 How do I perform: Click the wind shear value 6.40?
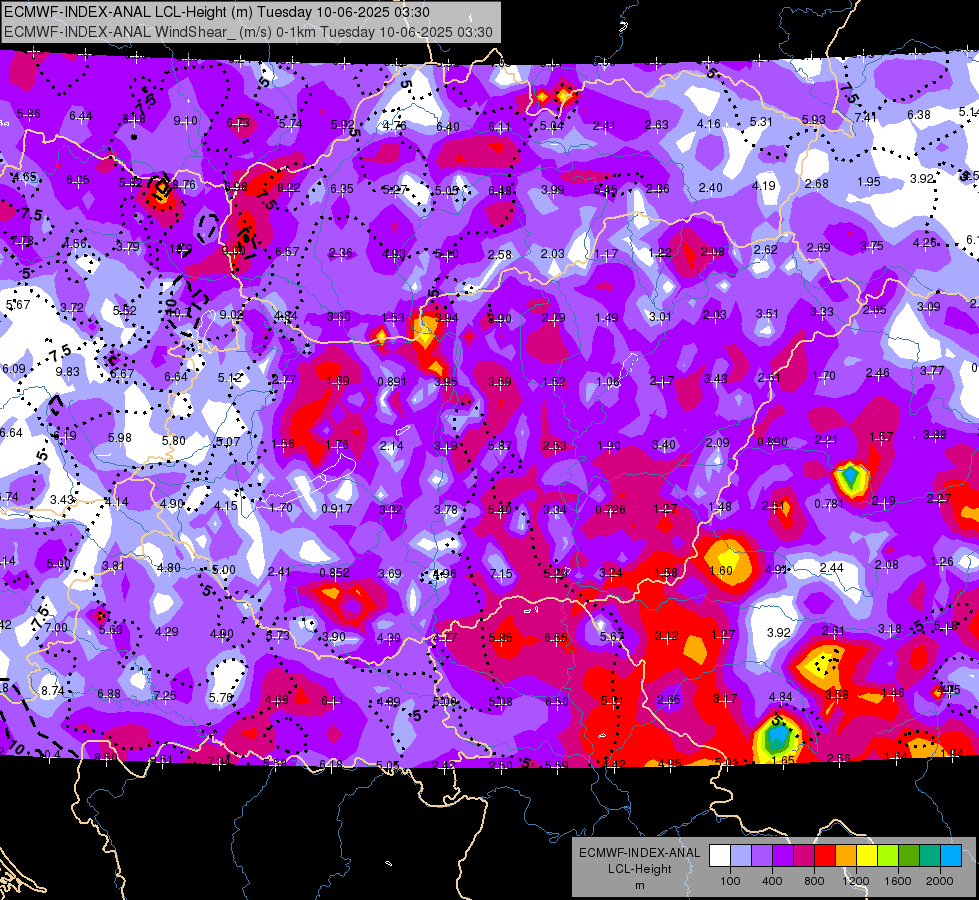click(x=448, y=127)
